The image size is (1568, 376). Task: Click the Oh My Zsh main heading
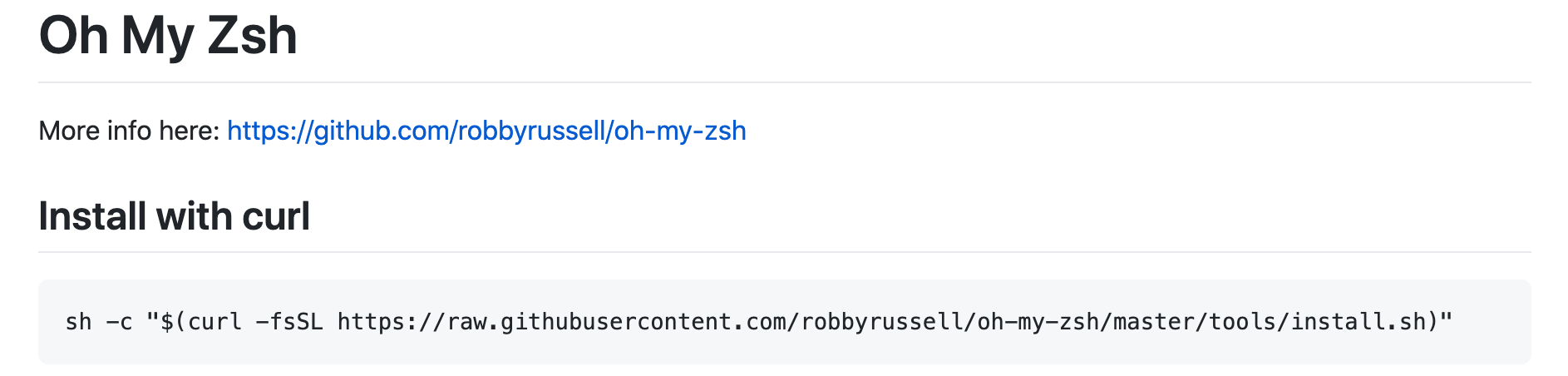(x=168, y=37)
